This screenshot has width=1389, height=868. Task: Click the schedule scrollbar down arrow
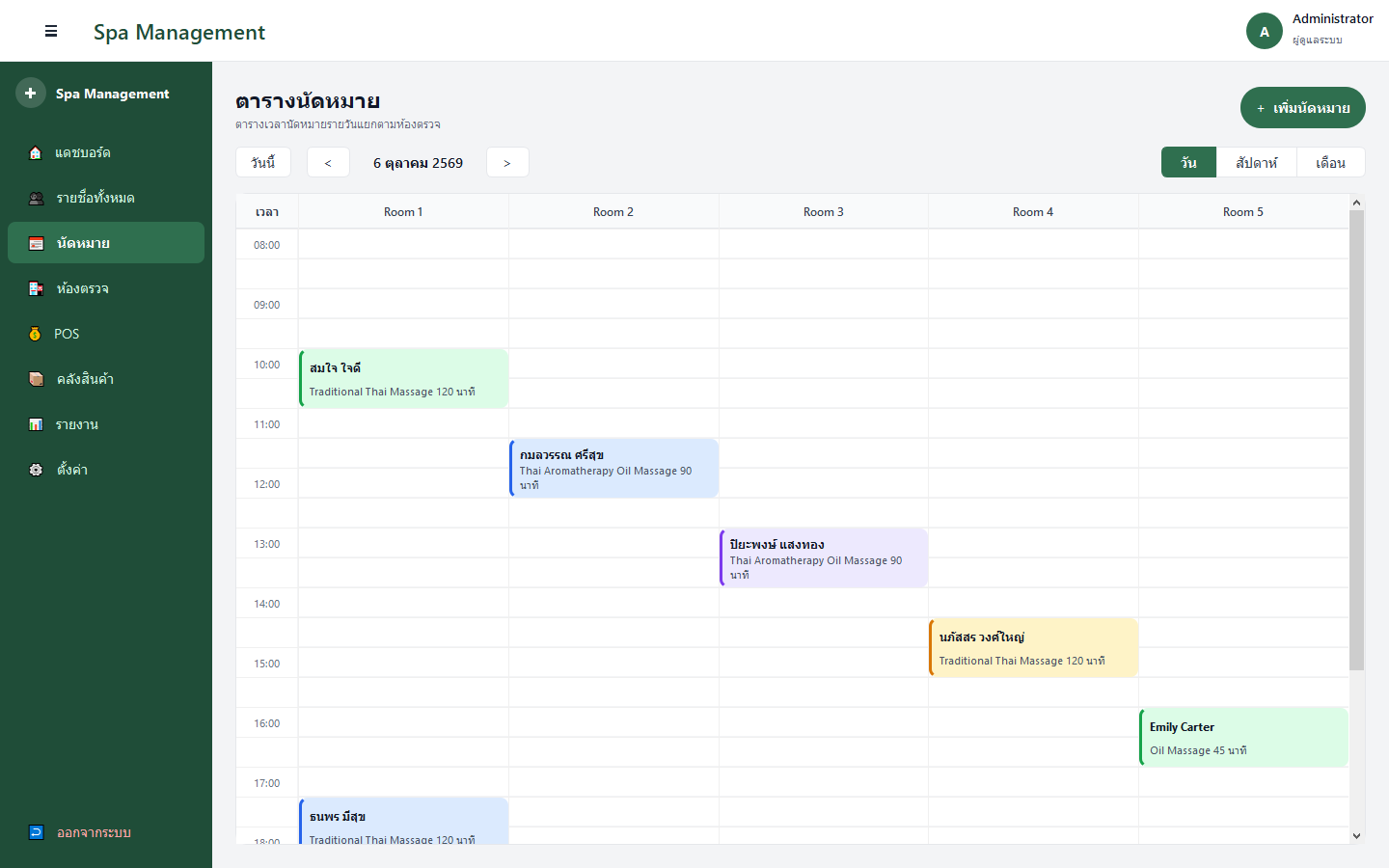pyautogui.click(x=1357, y=836)
